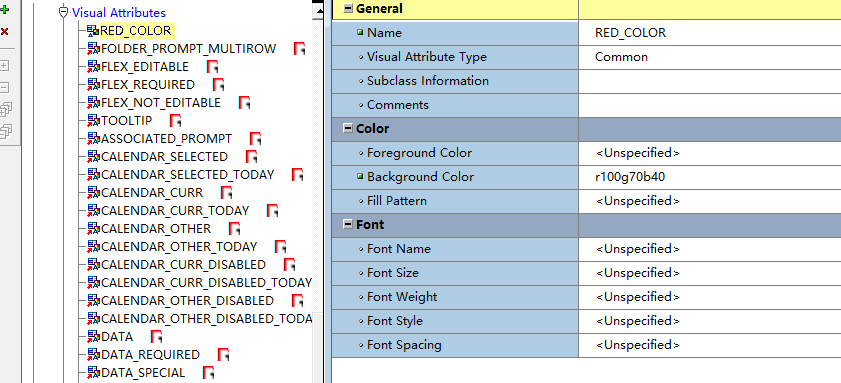Click subclass marker next to DATA_REQUIRED

(224, 355)
